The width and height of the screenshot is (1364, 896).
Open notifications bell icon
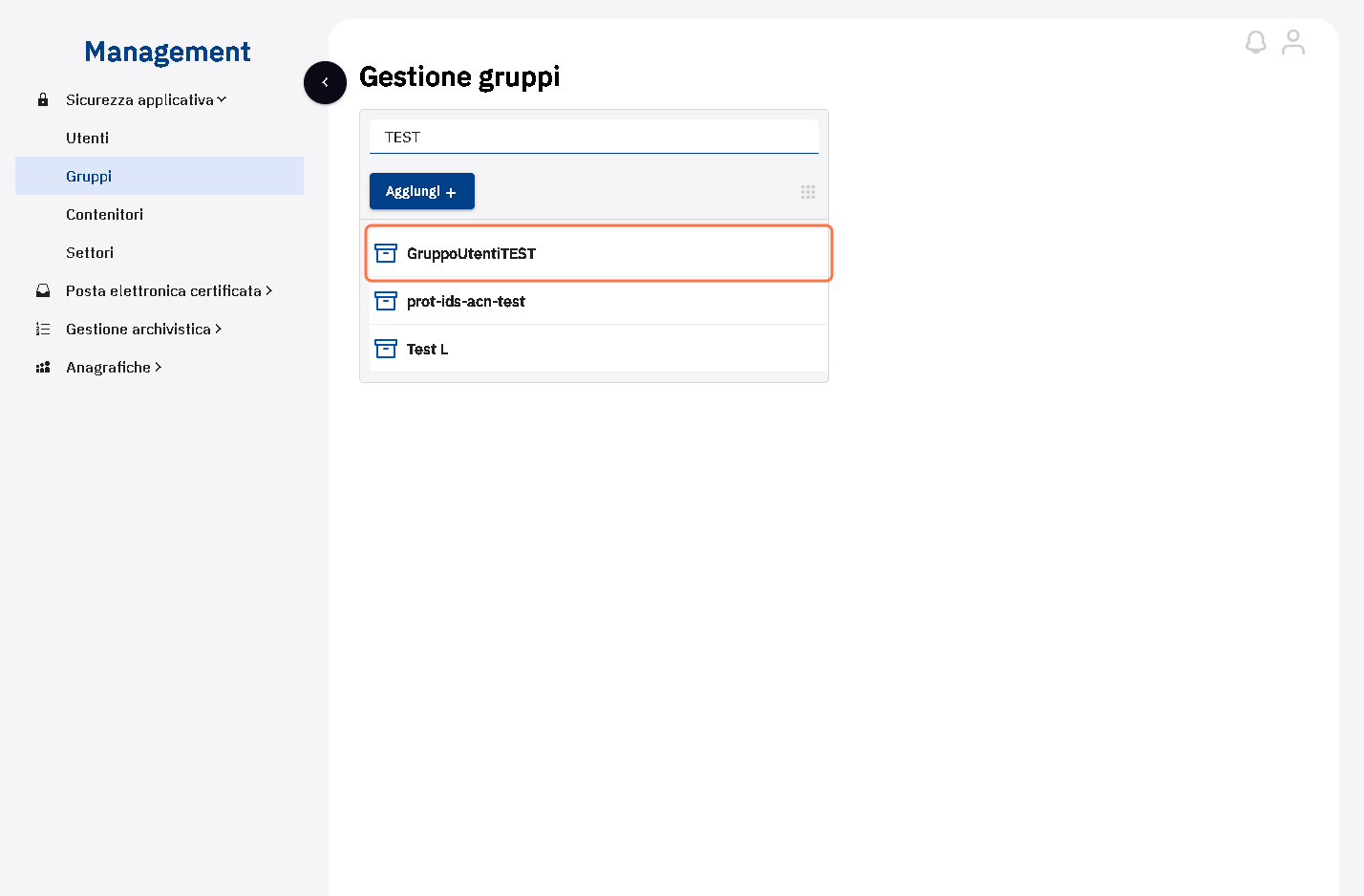pos(1255,42)
